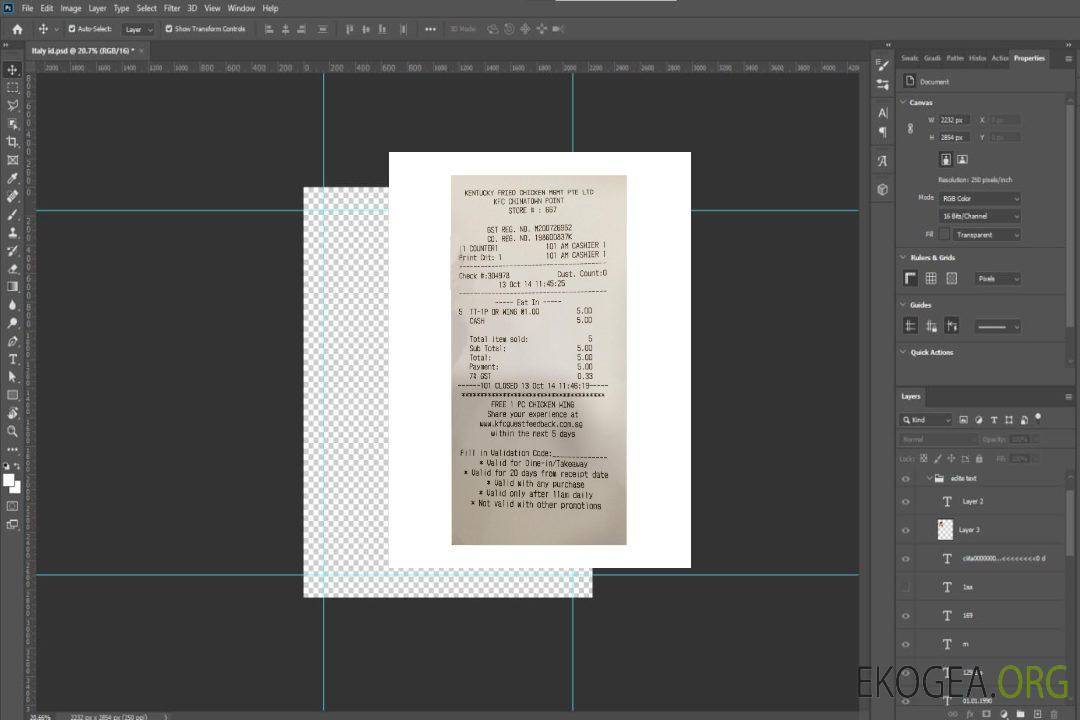Open the Fill Transparent dropdown
The width and height of the screenshot is (1080, 720).
[x=987, y=235]
